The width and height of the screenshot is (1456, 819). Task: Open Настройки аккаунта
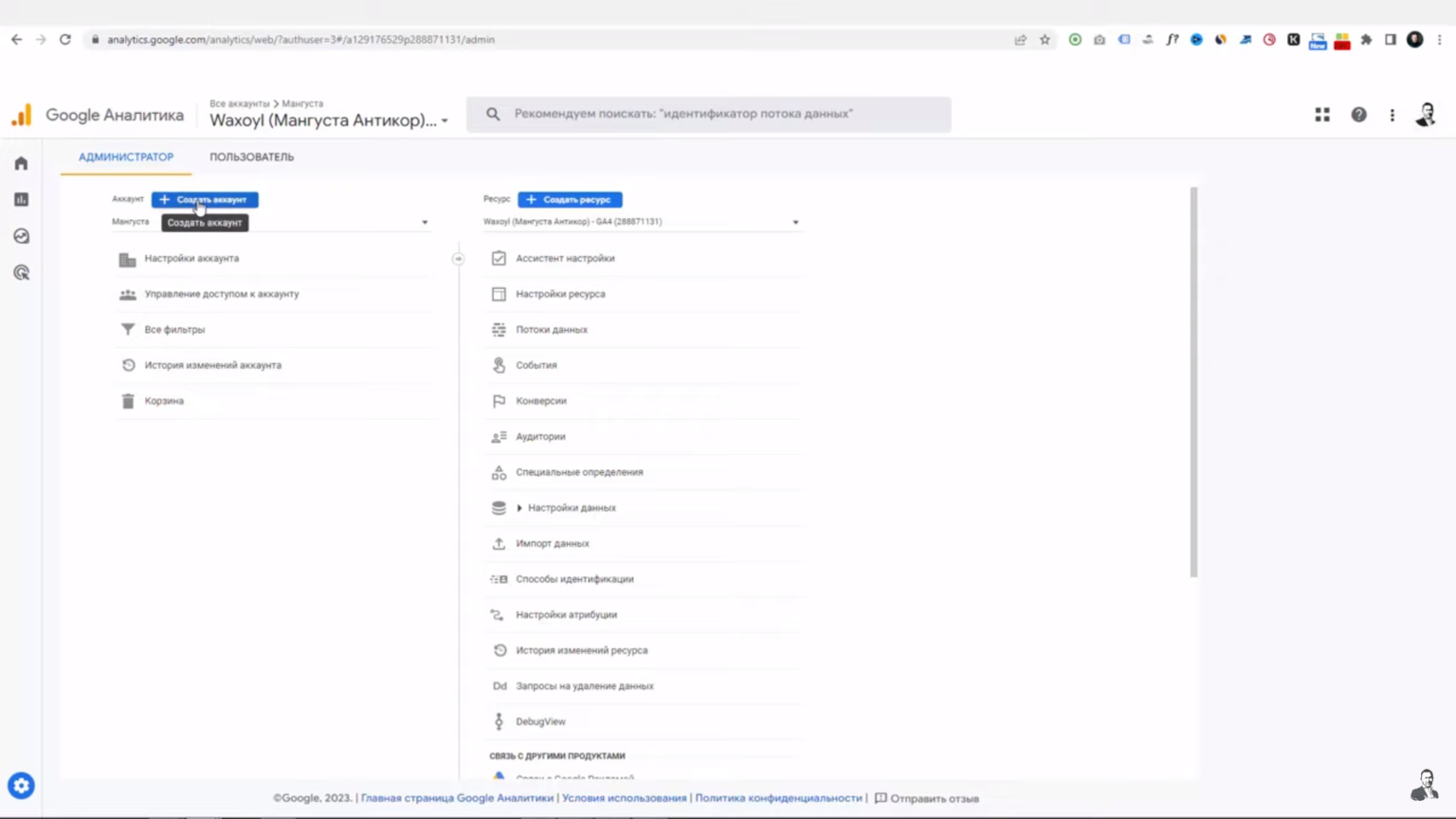(191, 259)
